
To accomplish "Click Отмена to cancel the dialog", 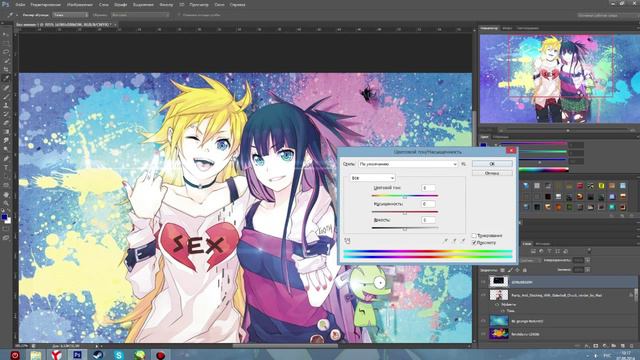I will point(492,173).
